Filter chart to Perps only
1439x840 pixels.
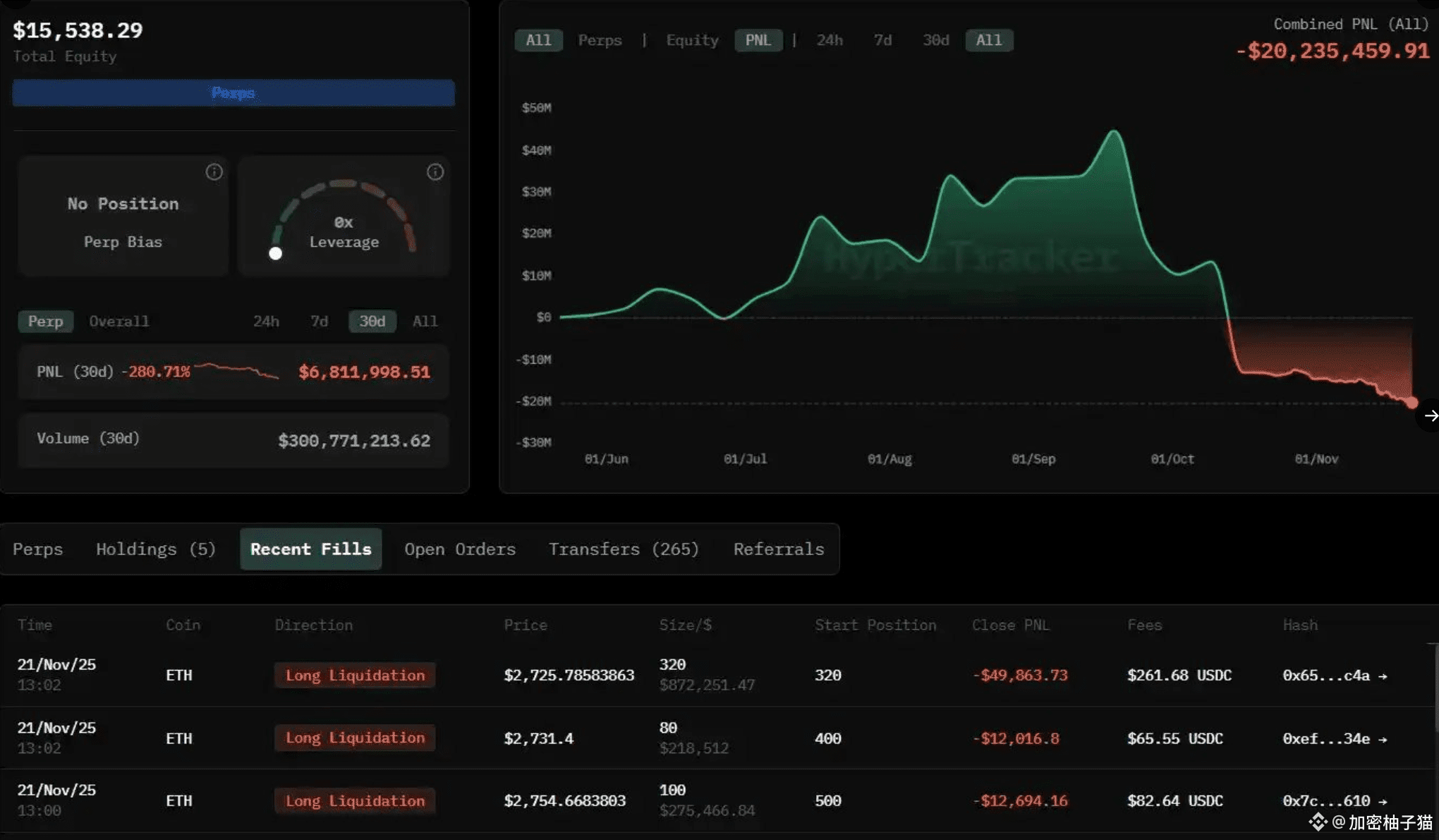600,40
